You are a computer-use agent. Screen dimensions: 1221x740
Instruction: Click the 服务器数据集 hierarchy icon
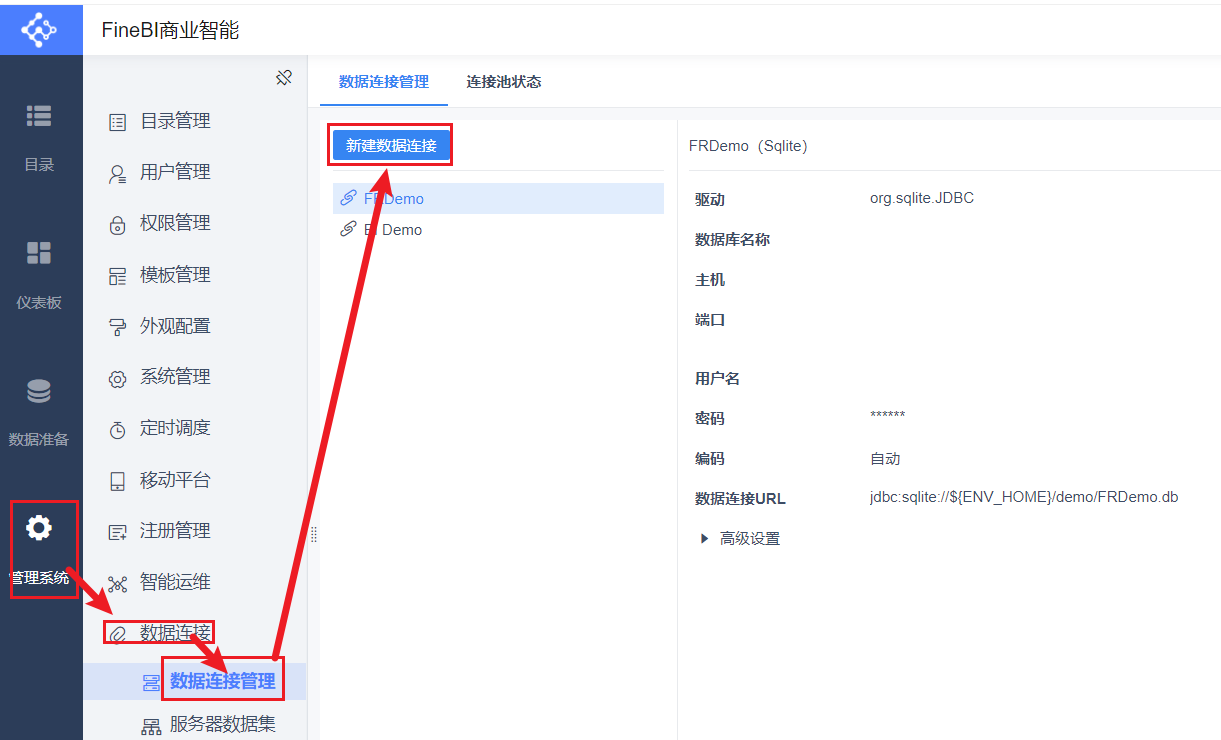[151, 726]
